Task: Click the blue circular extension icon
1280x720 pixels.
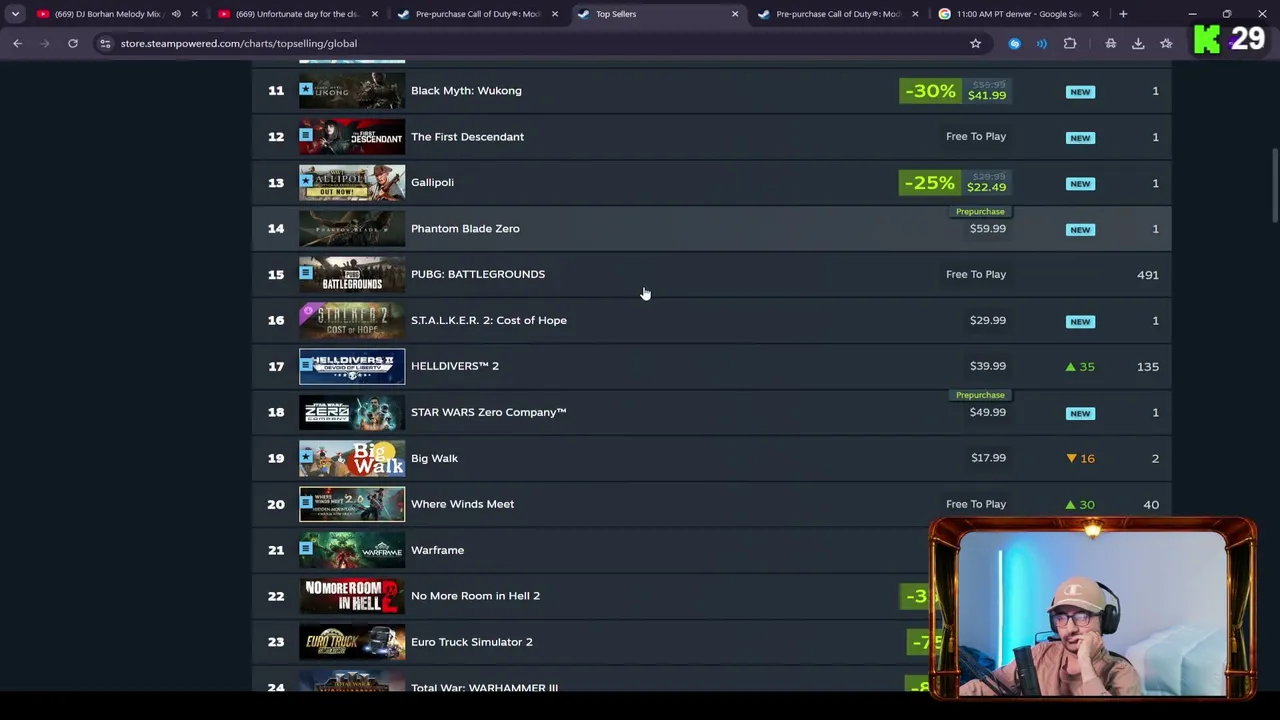Action: click(x=1015, y=43)
